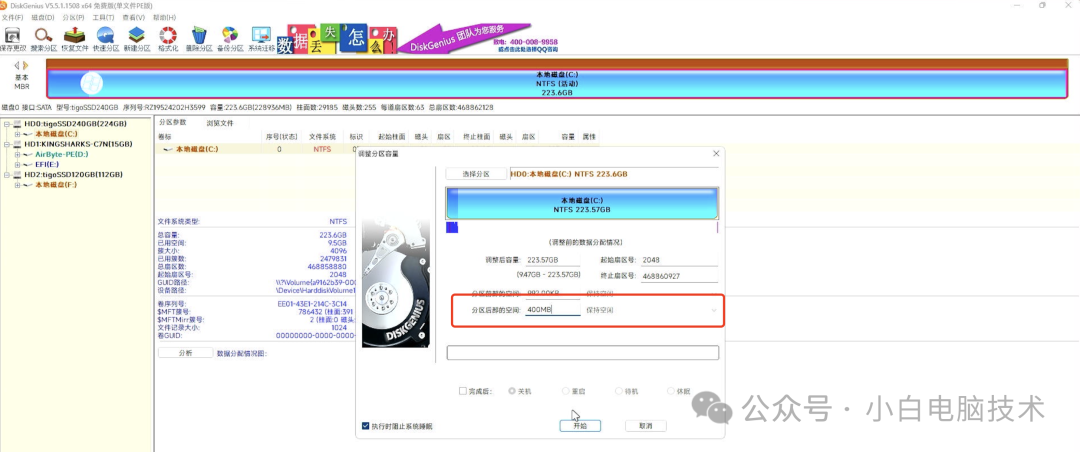
Task: Click the Windows logo on disk map
Action: coord(91,84)
